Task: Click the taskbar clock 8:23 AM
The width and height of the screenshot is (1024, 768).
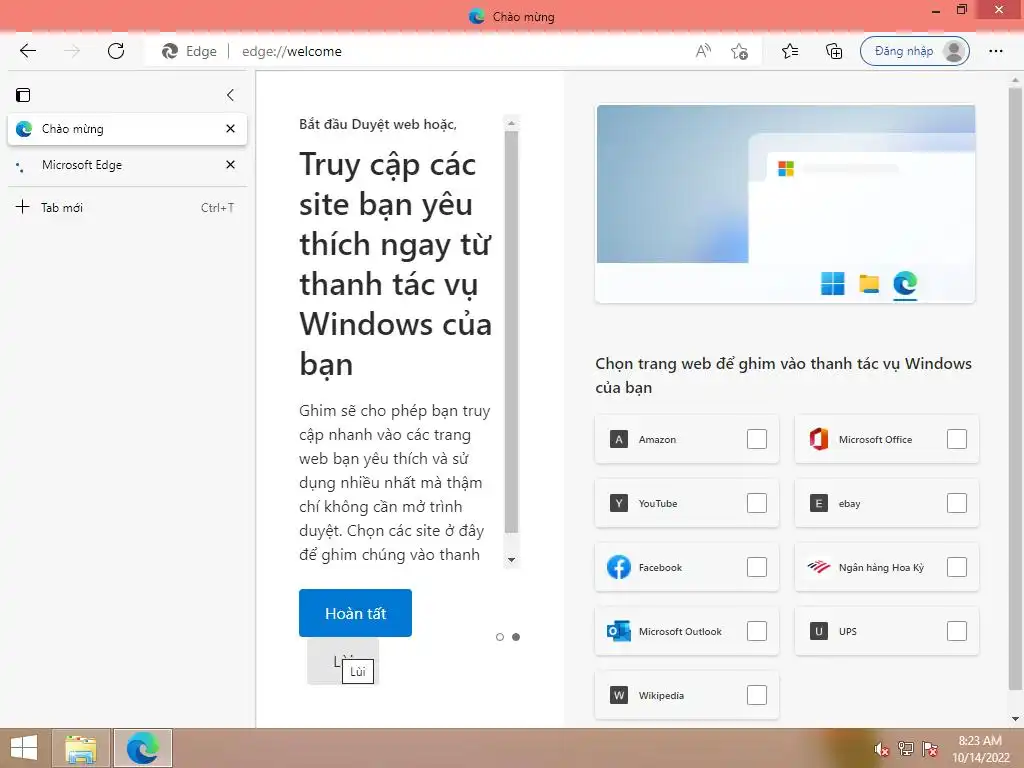Action: [980, 741]
